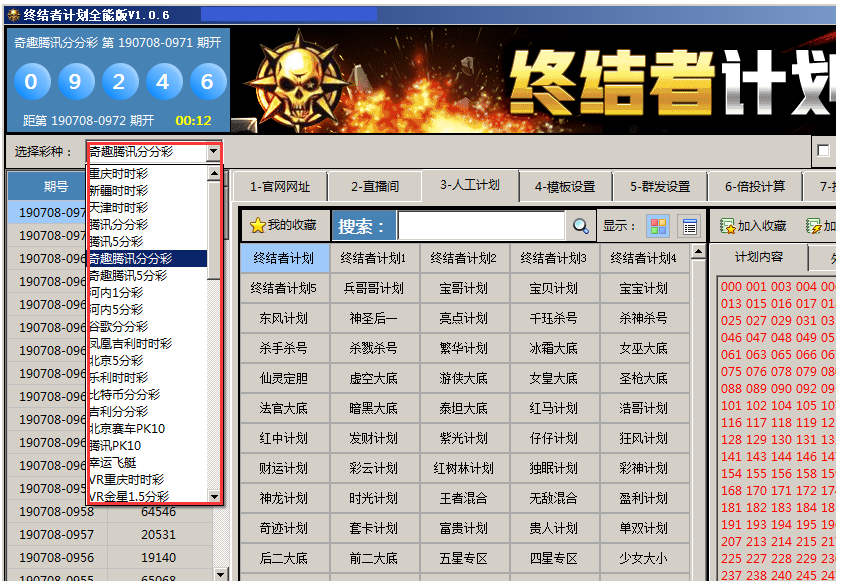Switch to list display view icon
This screenshot has width=842, height=586.
(689, 226)
